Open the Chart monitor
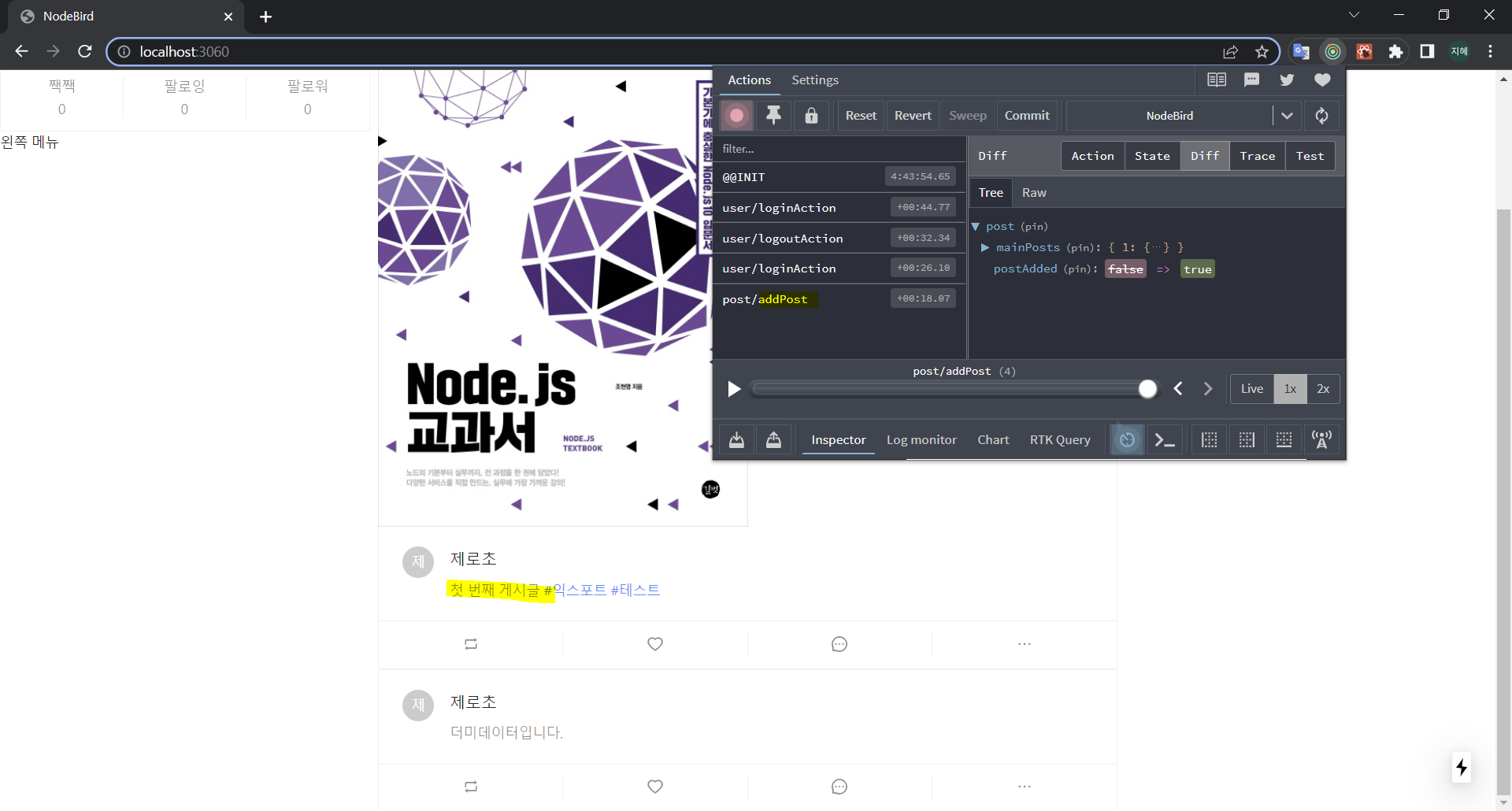This screenshot has height=811, width=1512. click(993, 440)
